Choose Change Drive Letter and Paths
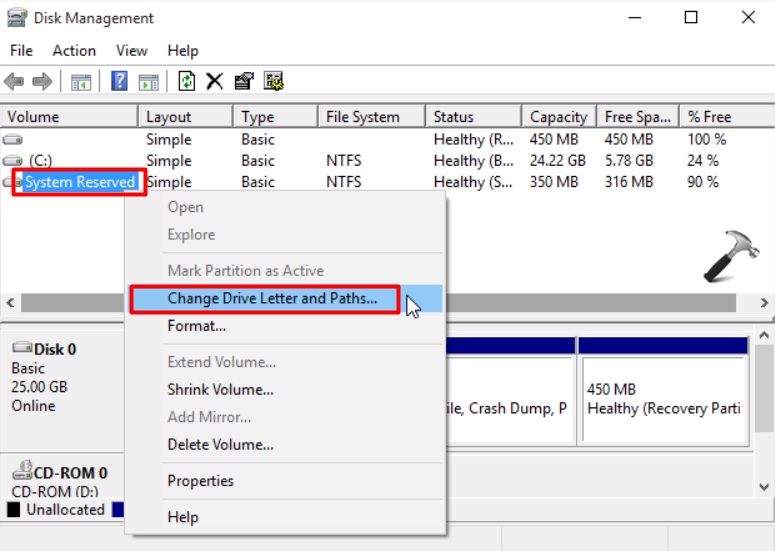Screen dimensions: 775x551 click(x=286, y=298)
